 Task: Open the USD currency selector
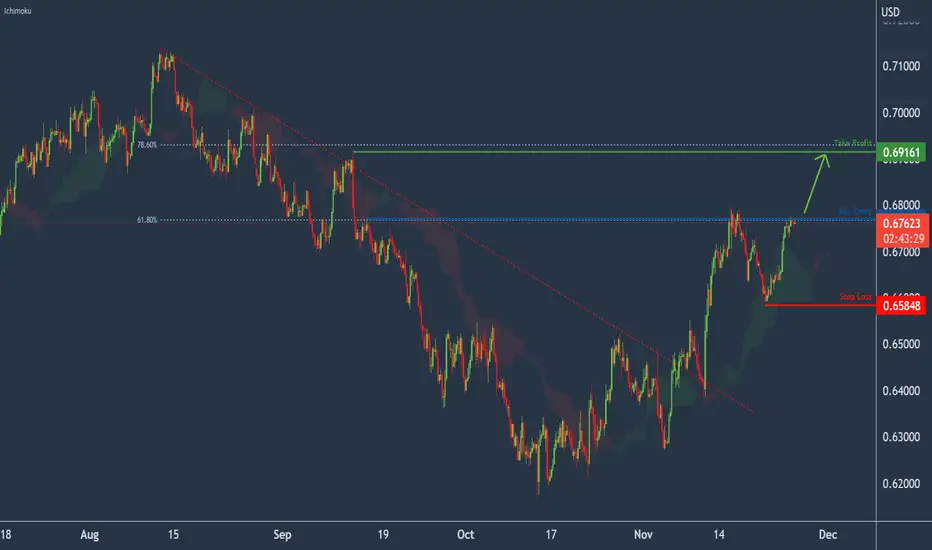[890, 12]
